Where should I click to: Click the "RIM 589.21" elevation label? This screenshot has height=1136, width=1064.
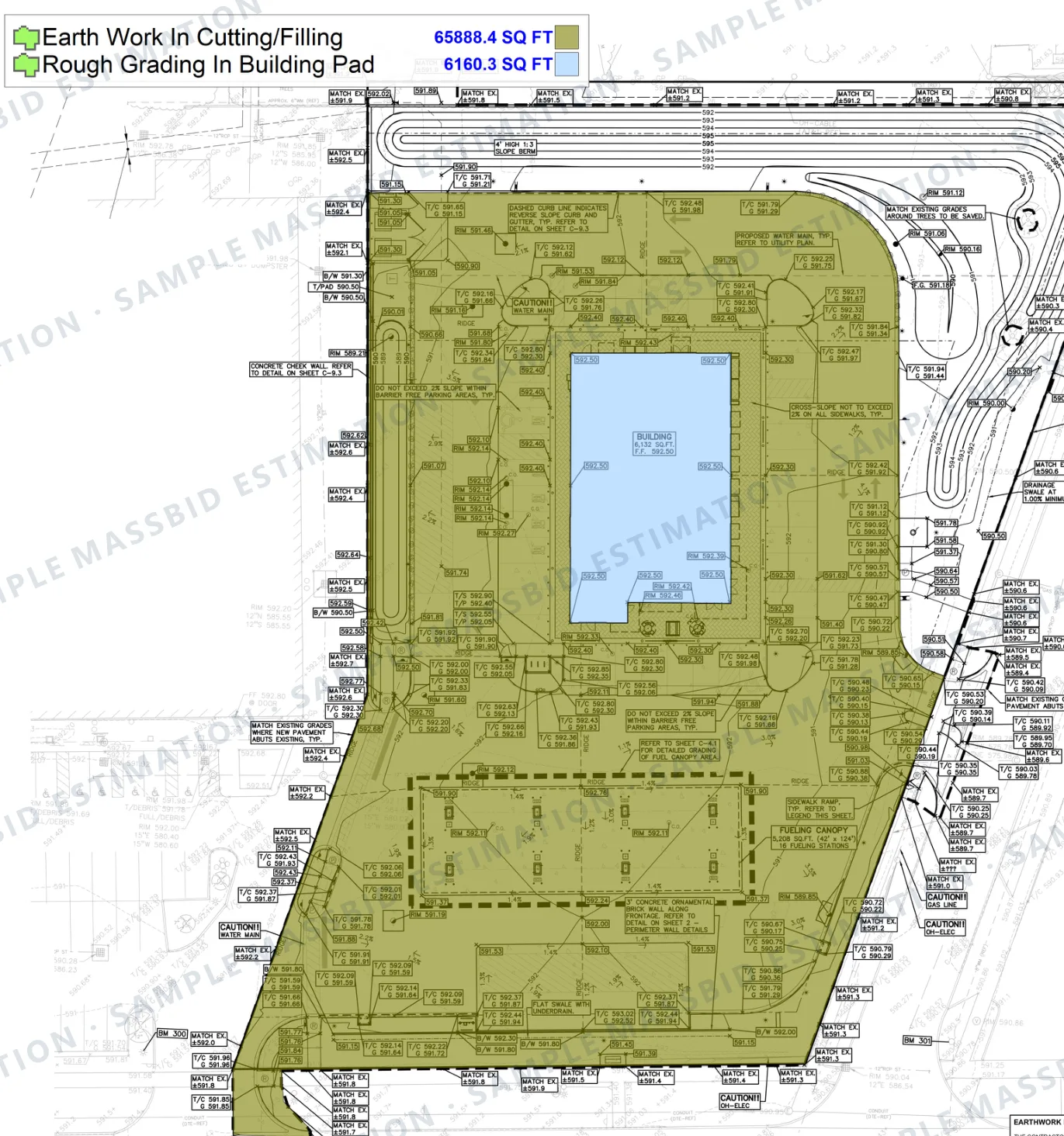click(346, 353)
